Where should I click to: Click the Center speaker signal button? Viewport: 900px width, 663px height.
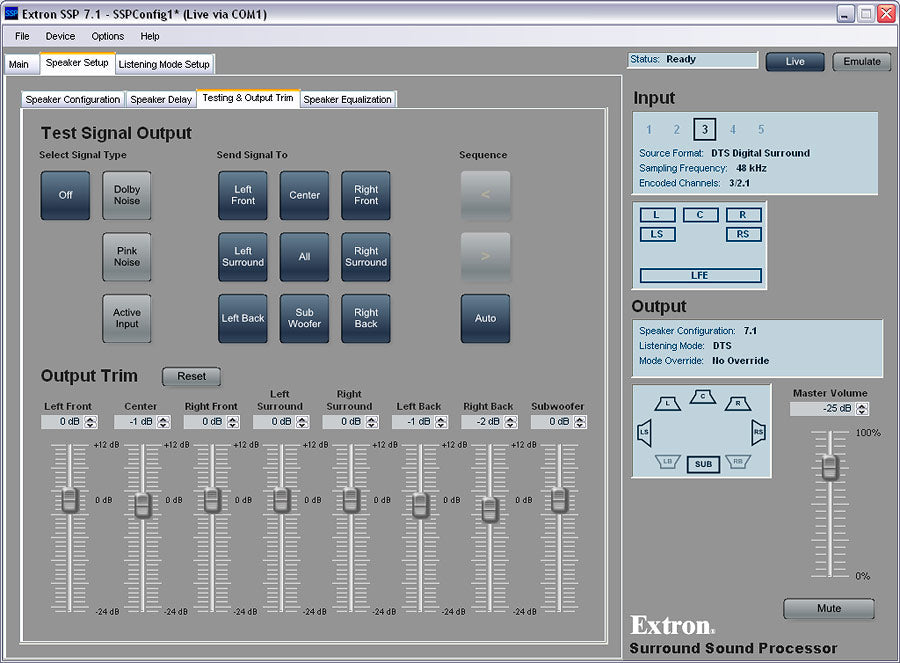pos(304,195)
